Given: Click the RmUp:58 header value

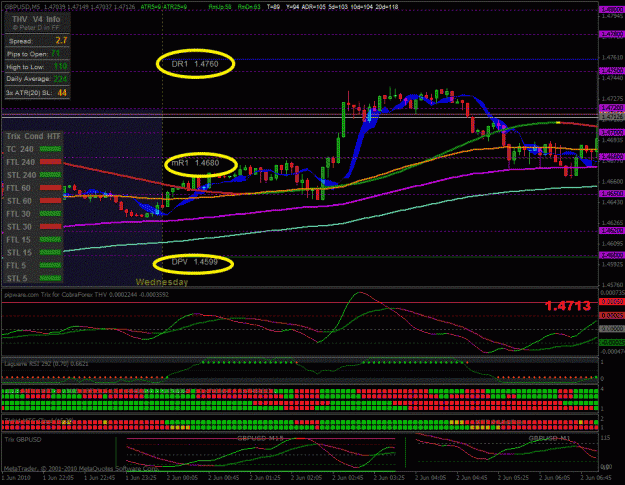Looking at the screenshot, I should (x=220, y=7).
